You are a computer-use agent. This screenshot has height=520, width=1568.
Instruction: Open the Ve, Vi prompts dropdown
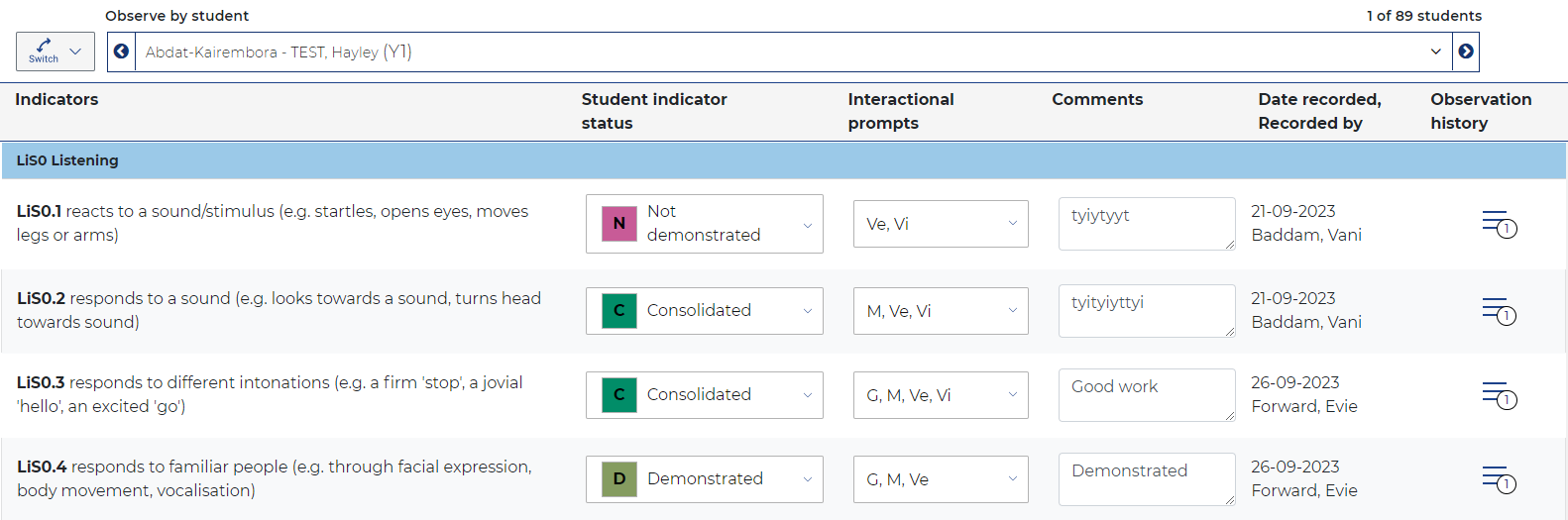pyautogui.click(x=940, y=224)
